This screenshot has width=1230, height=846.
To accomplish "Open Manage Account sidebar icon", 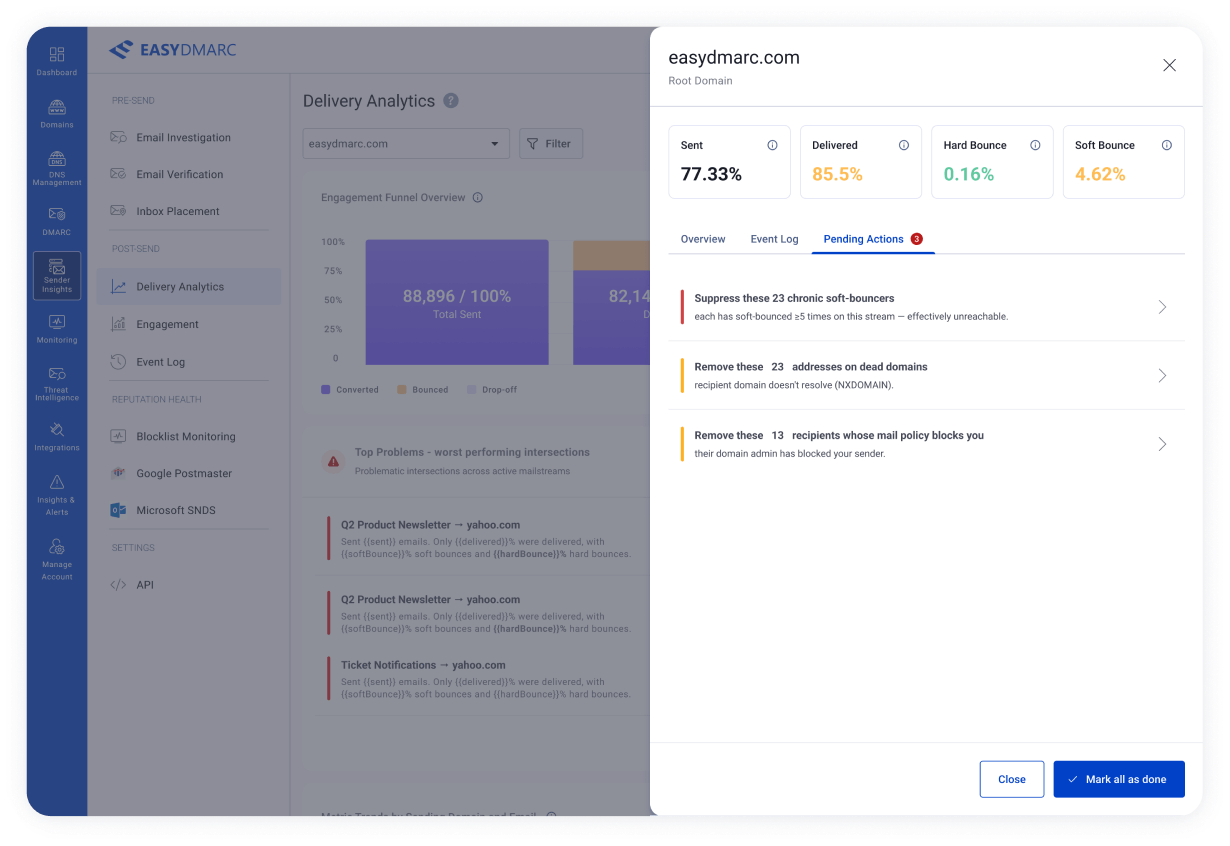I will (57, 560).
